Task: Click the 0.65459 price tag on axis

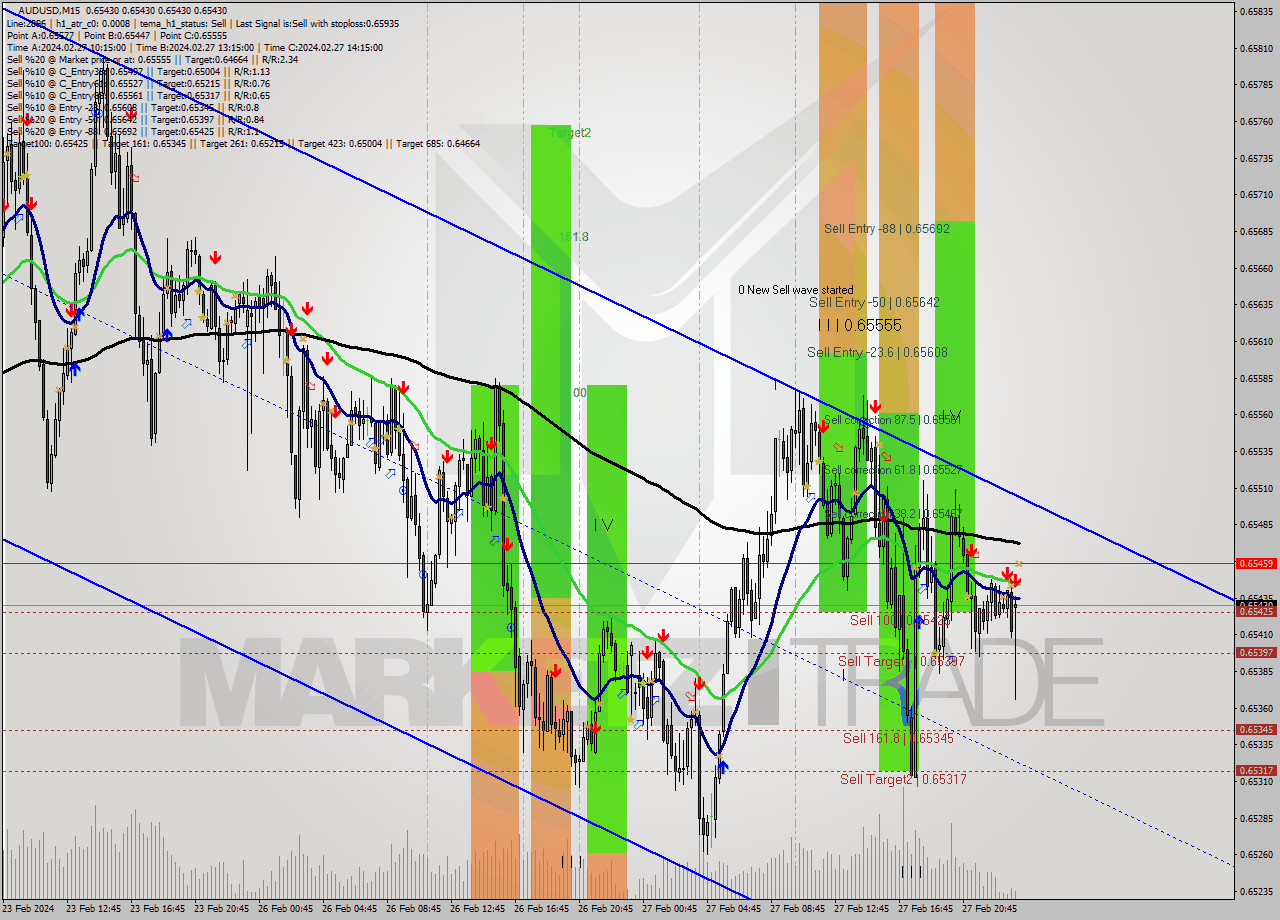Action: [x=1257, y=564]
